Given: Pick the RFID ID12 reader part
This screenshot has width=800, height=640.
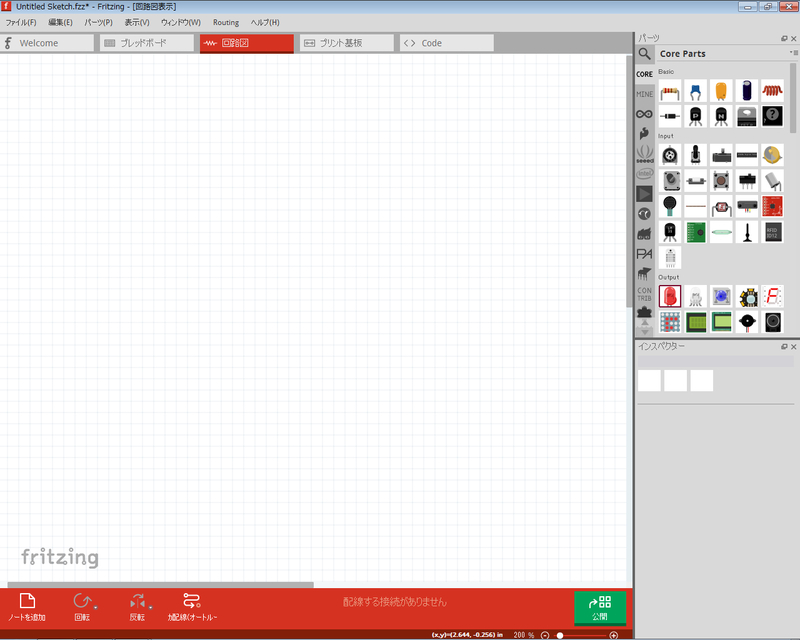Looking at the screenshot, I should click(x=772, y=232).
